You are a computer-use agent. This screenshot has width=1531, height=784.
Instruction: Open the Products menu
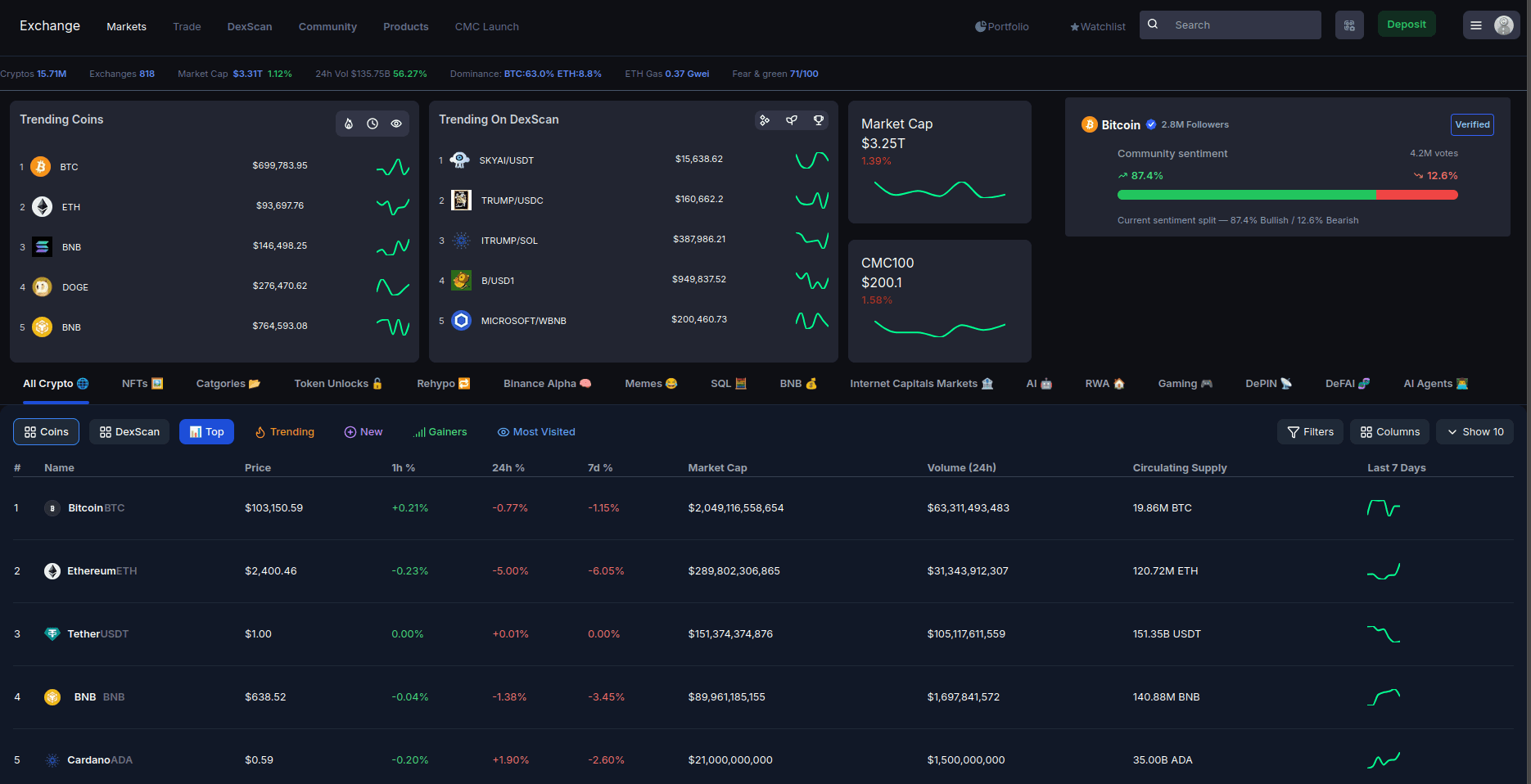406,27
